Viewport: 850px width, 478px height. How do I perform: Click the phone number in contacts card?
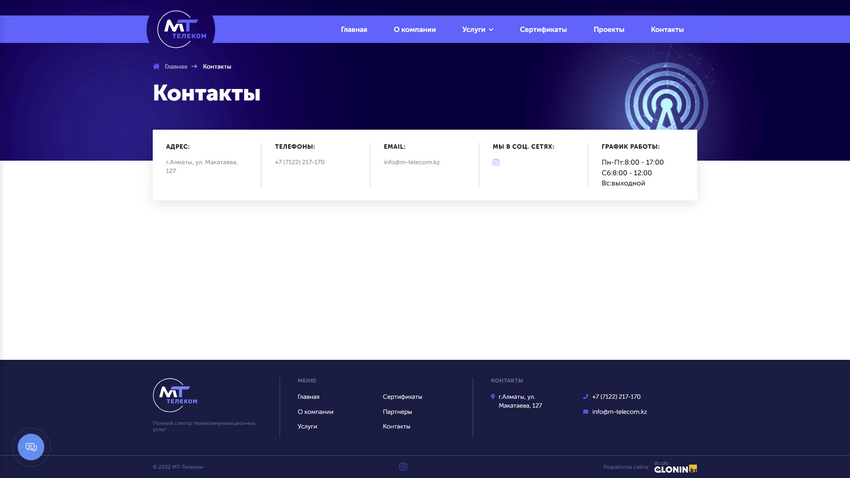(299, 162)
